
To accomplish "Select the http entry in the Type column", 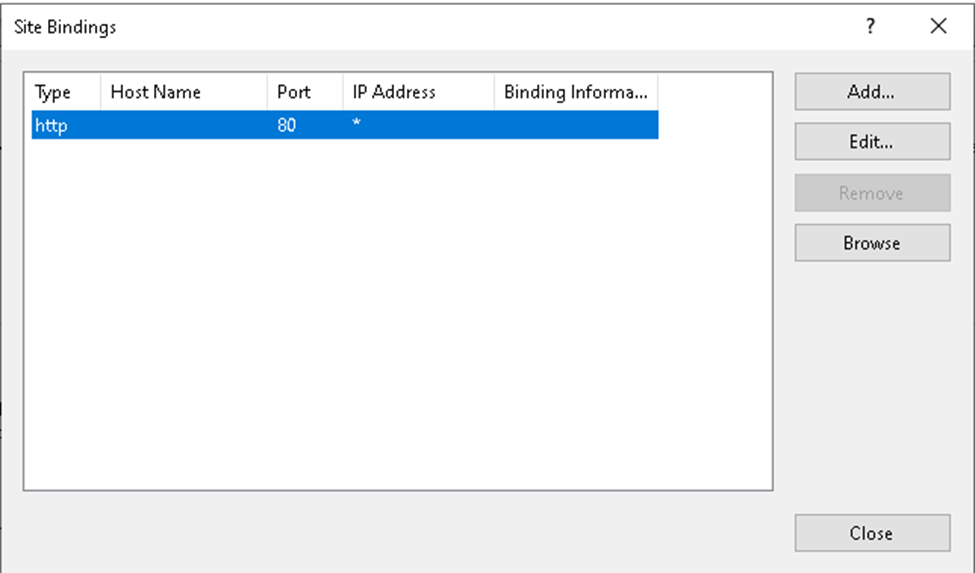I will (x=51, y=126).
